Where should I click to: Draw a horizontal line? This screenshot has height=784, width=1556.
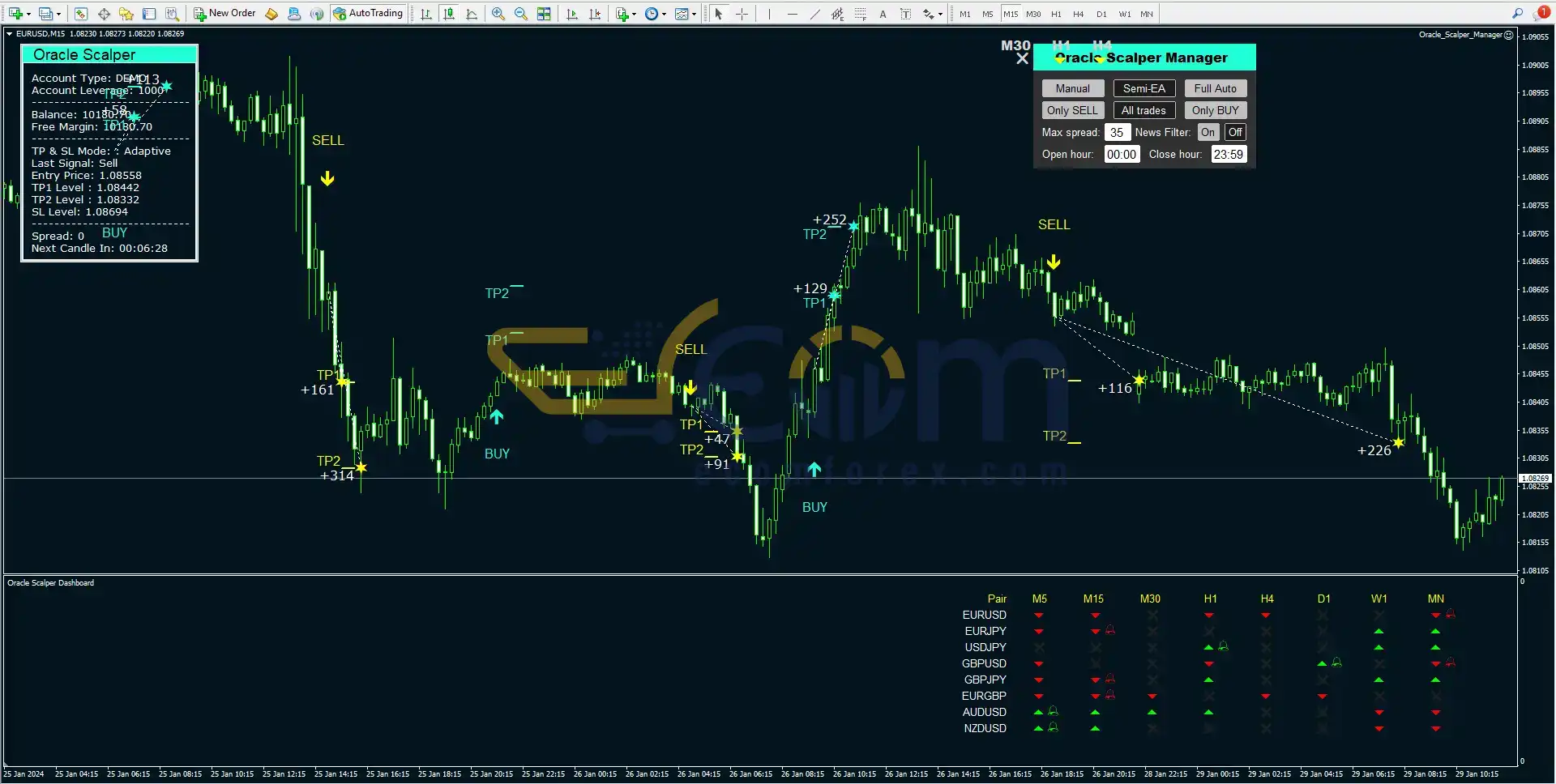[792, 14]
